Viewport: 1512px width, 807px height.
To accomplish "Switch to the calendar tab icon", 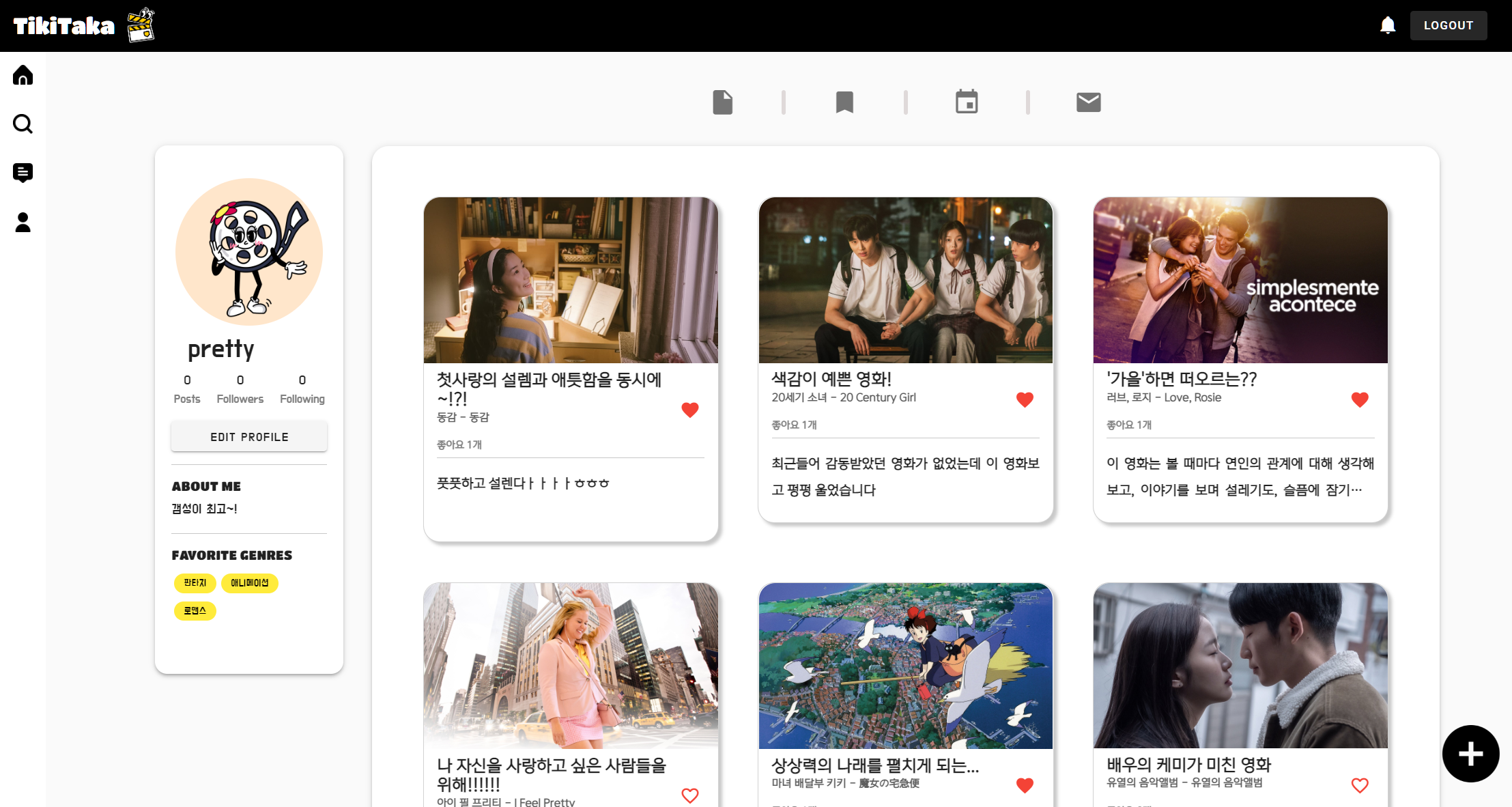I will tap(966, 102).
